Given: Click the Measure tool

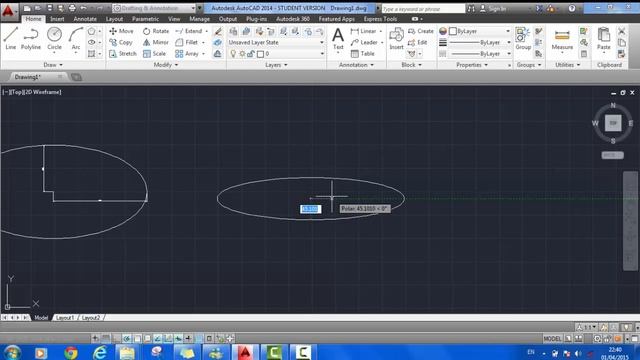Looking at the screenshot, I should [562, 40].
